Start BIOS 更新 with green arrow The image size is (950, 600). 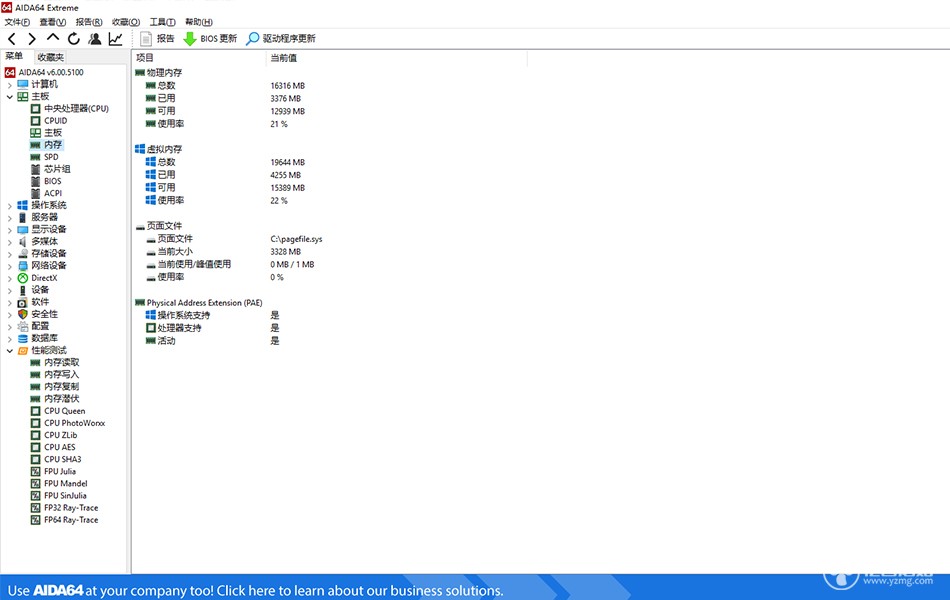tap(210, 39)
